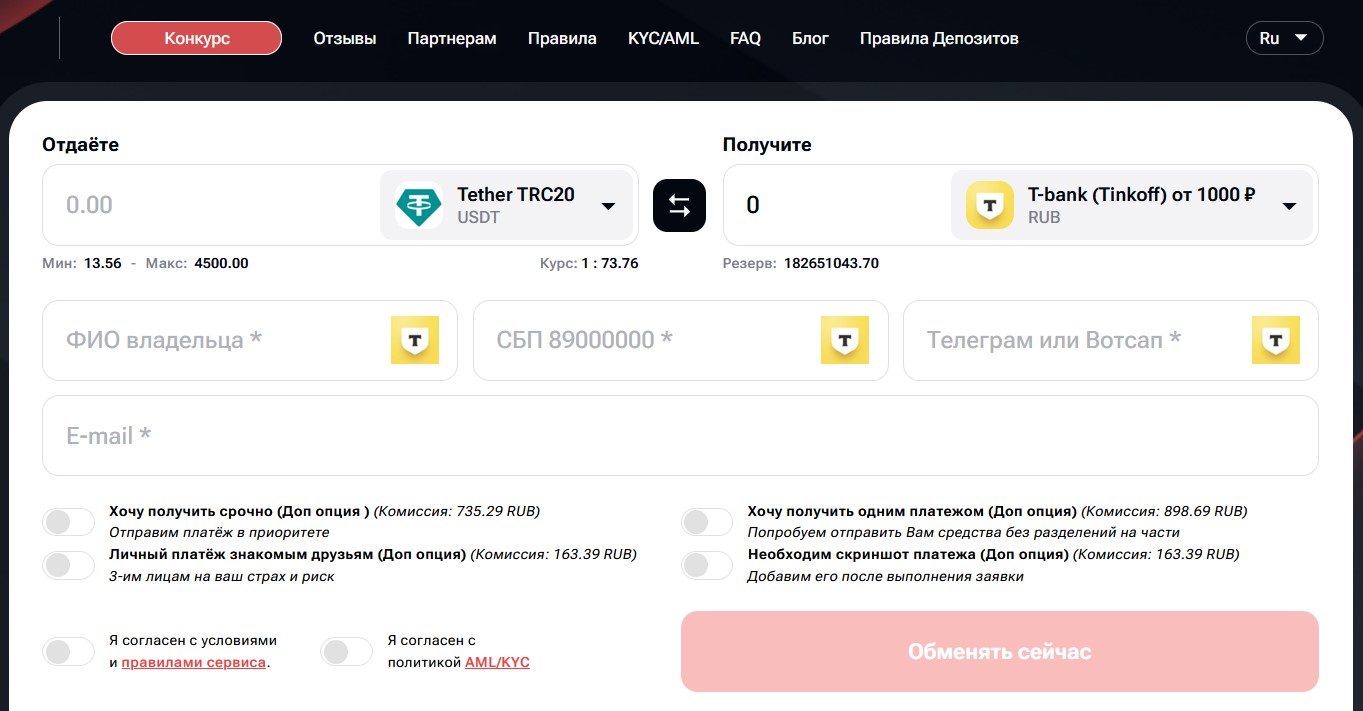Click the E-mail input field
Image resolution: width=1363 pixels, height=711 pixels.
tap(680, 435)
